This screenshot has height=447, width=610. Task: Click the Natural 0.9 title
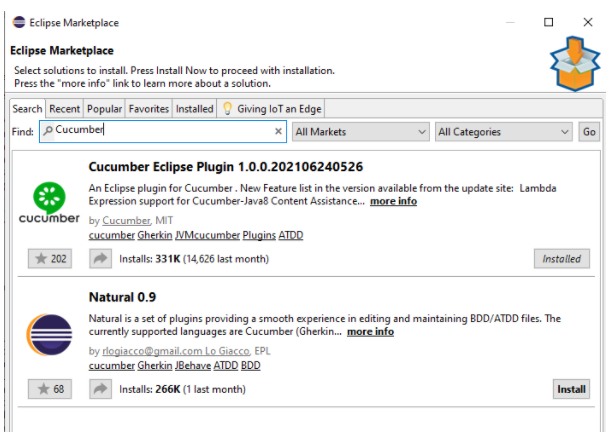(x=122, y=297)
